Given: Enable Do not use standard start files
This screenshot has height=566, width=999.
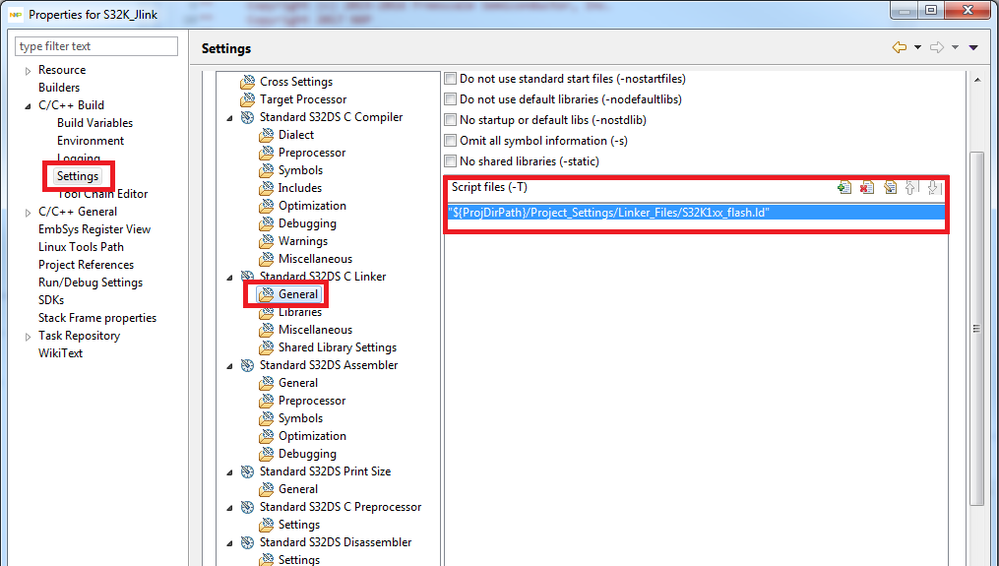Looking at the screenshot, I should [x=450, y=79].
